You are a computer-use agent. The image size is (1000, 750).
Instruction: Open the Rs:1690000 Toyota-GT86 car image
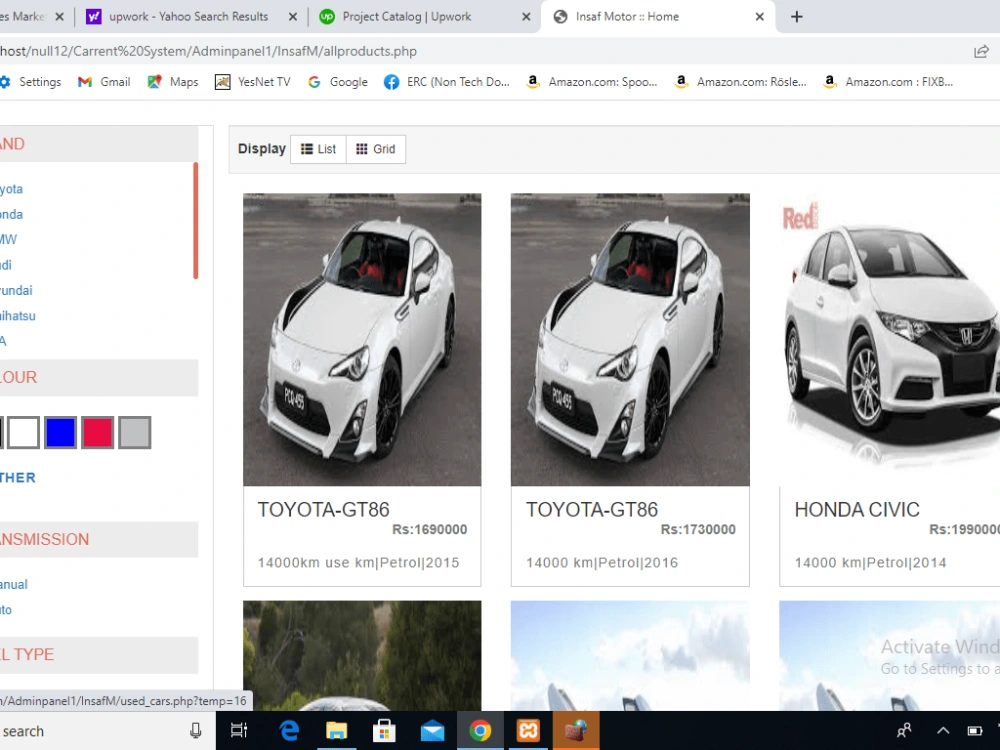coord(362,339)
